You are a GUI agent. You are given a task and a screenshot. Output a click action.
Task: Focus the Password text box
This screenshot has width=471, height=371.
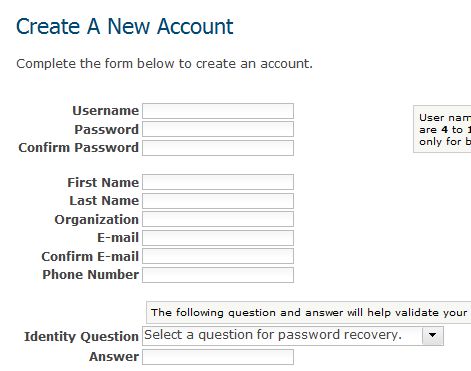pos(218,129)
